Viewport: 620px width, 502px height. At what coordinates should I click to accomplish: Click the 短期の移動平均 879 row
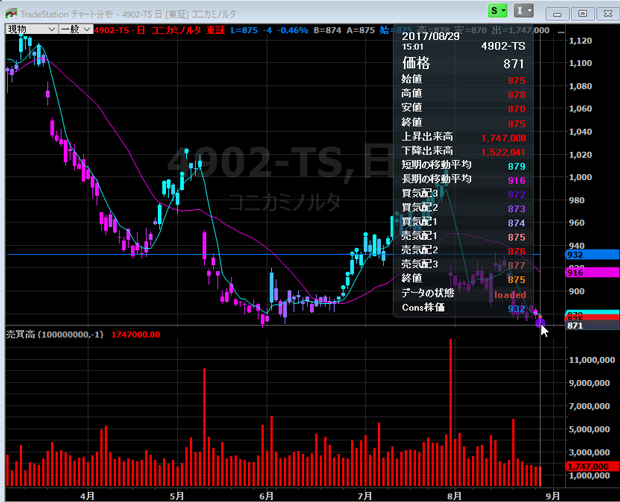463,166
